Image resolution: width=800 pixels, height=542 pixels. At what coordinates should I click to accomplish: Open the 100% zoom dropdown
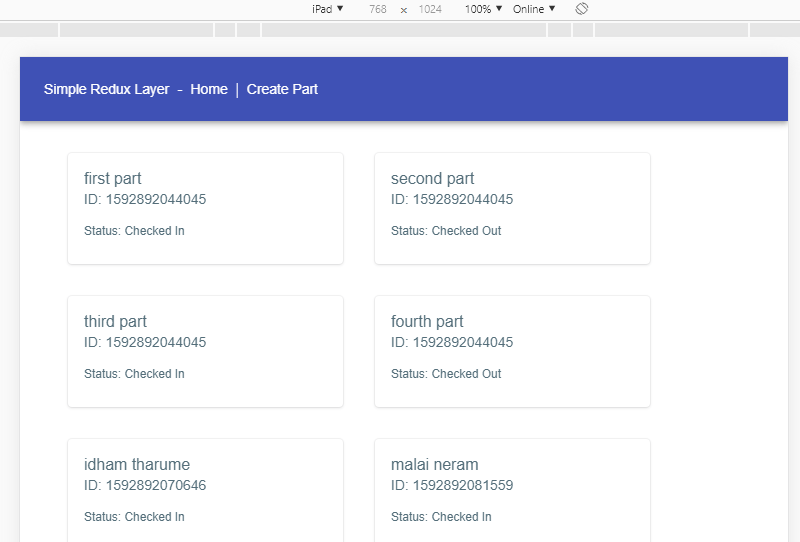tap(483, 9)
